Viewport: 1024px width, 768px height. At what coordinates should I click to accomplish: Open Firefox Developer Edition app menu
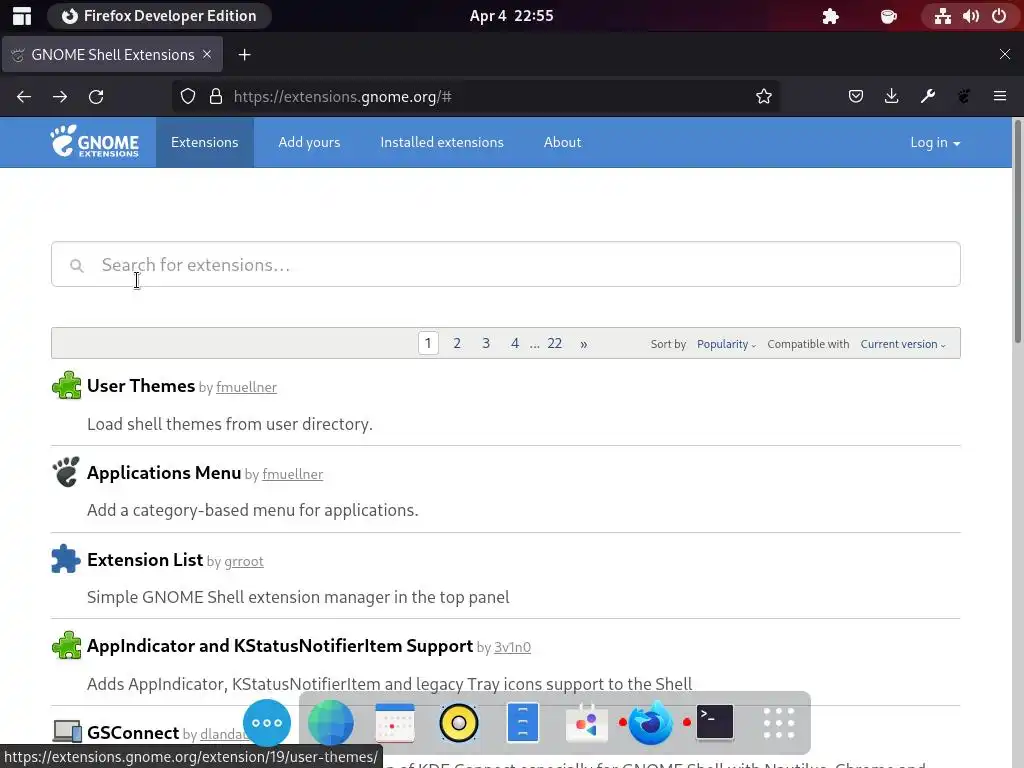coord(159,16)
